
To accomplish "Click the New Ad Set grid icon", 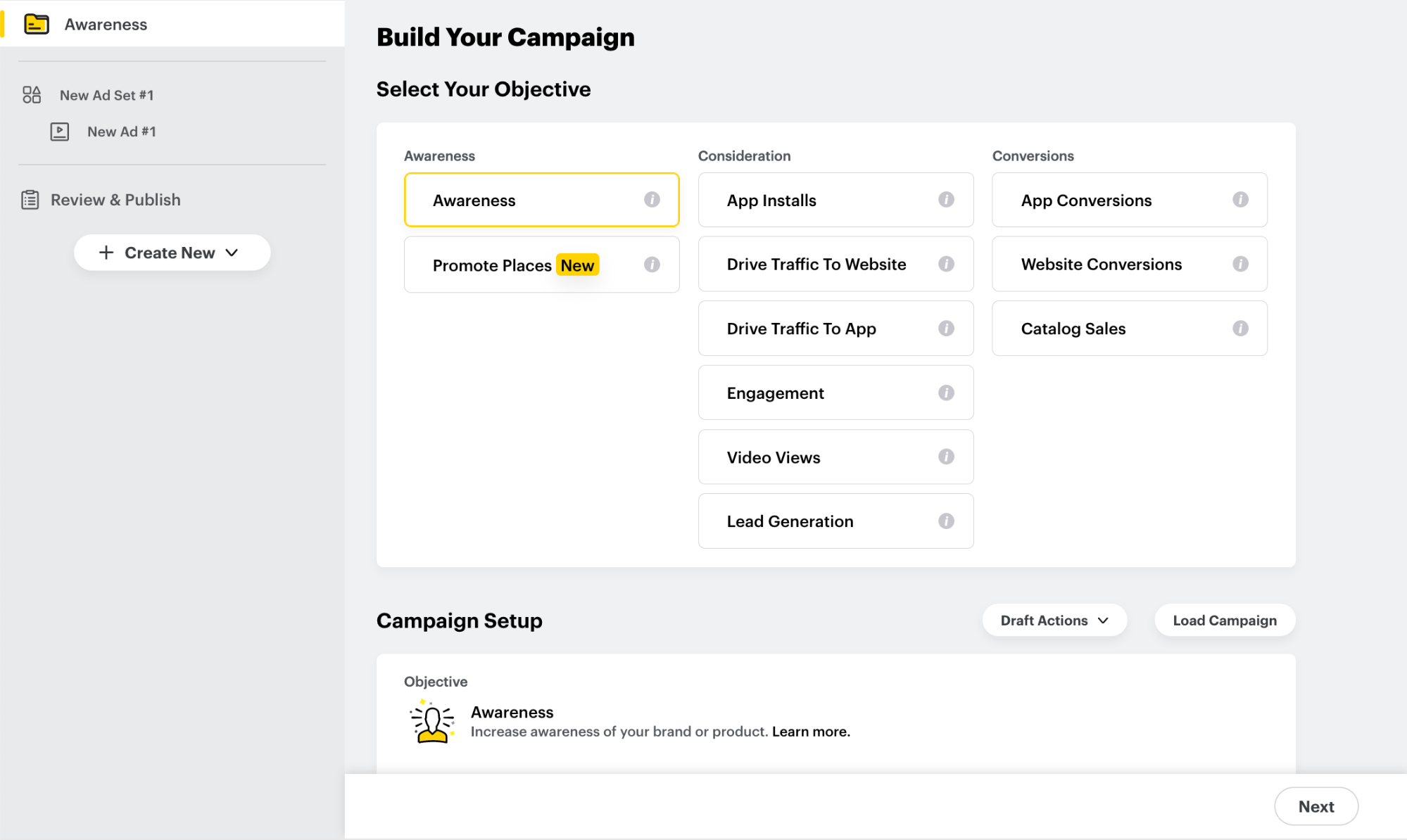I will 31,95.
